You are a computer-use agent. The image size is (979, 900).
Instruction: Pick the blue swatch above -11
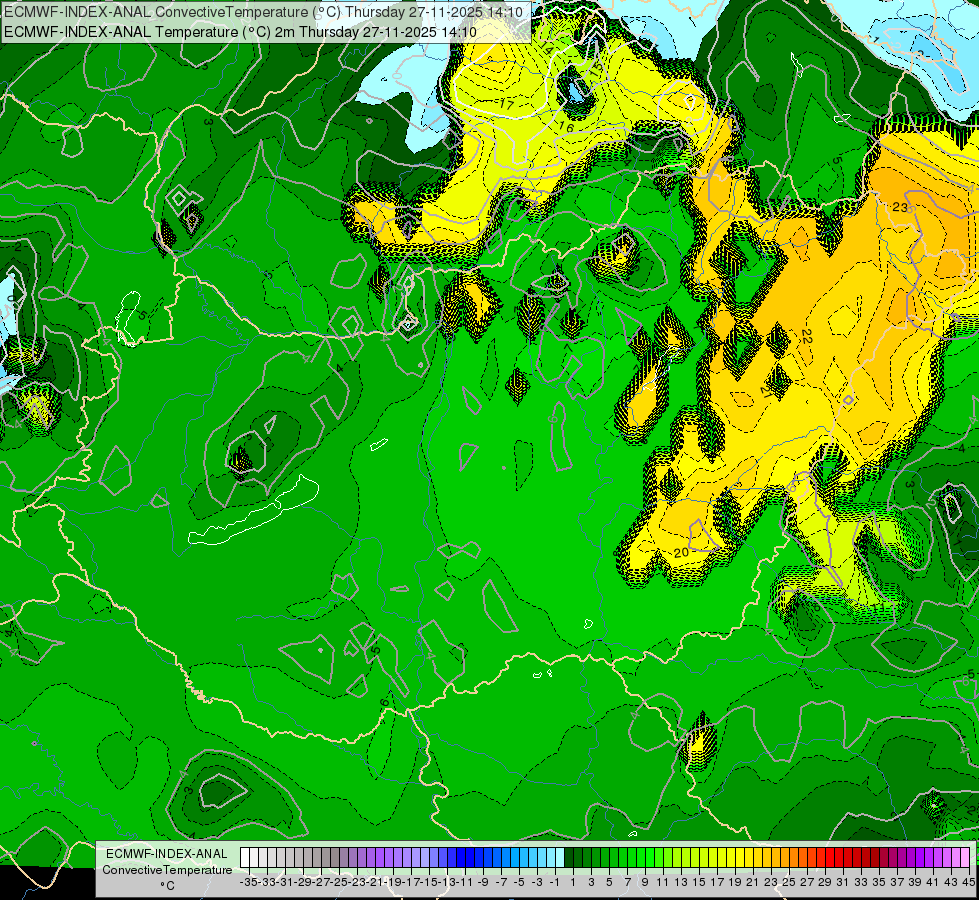(x=461, y=858)
